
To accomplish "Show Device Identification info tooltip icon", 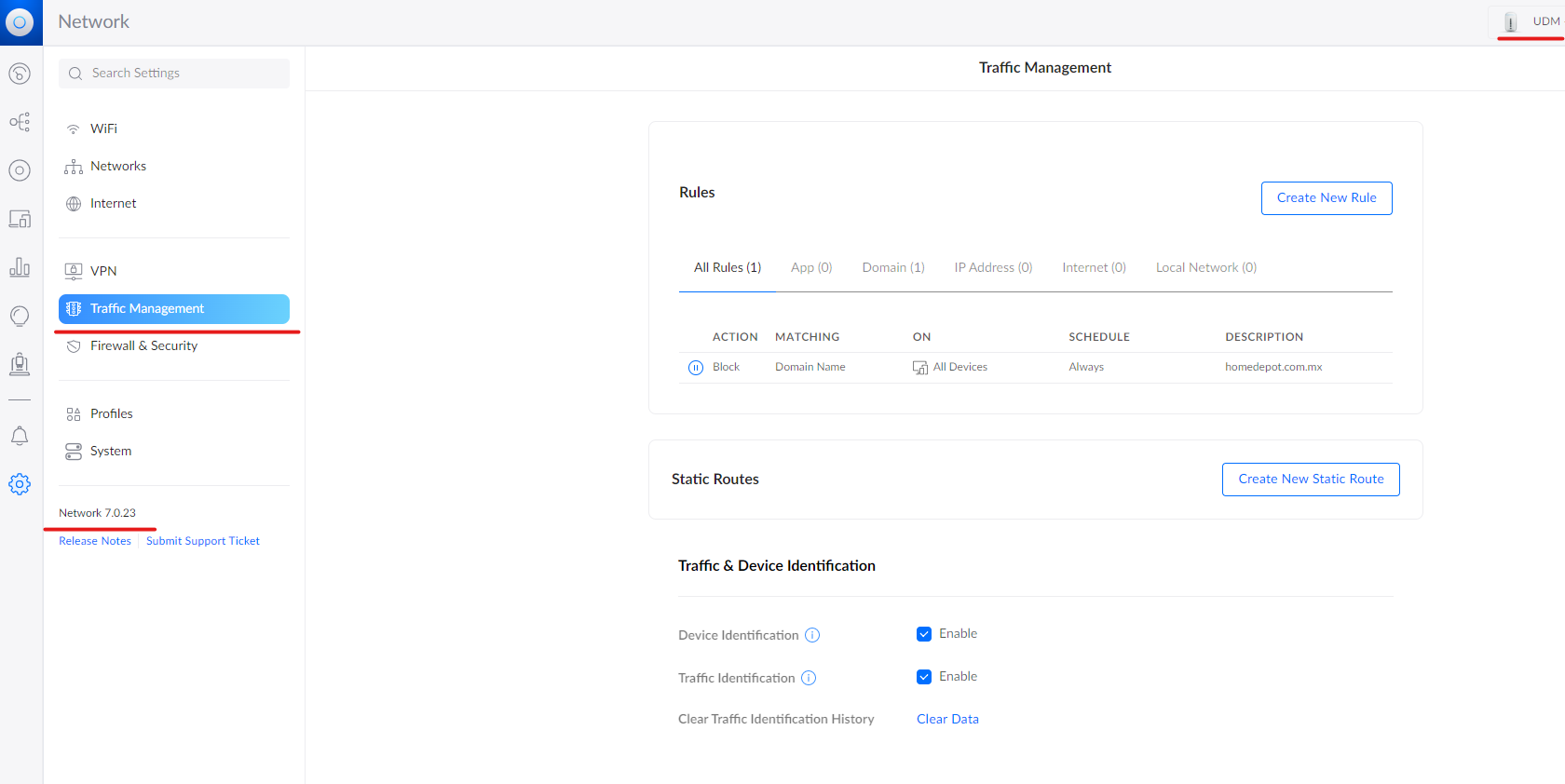I will pos(812,635).
